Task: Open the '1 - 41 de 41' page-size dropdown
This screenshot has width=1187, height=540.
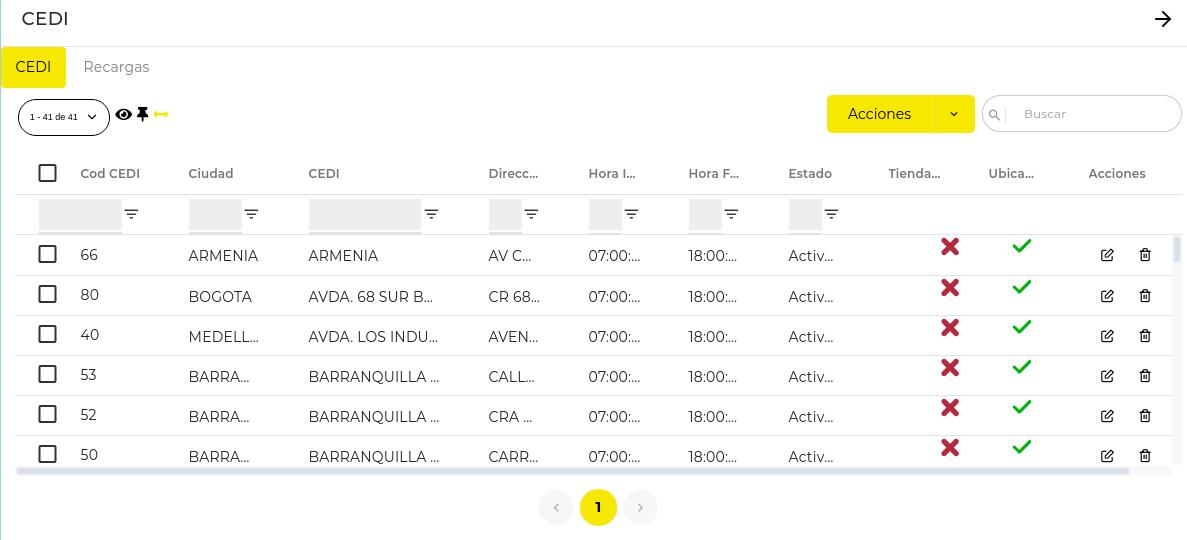Action: click(x=64, y=117)
